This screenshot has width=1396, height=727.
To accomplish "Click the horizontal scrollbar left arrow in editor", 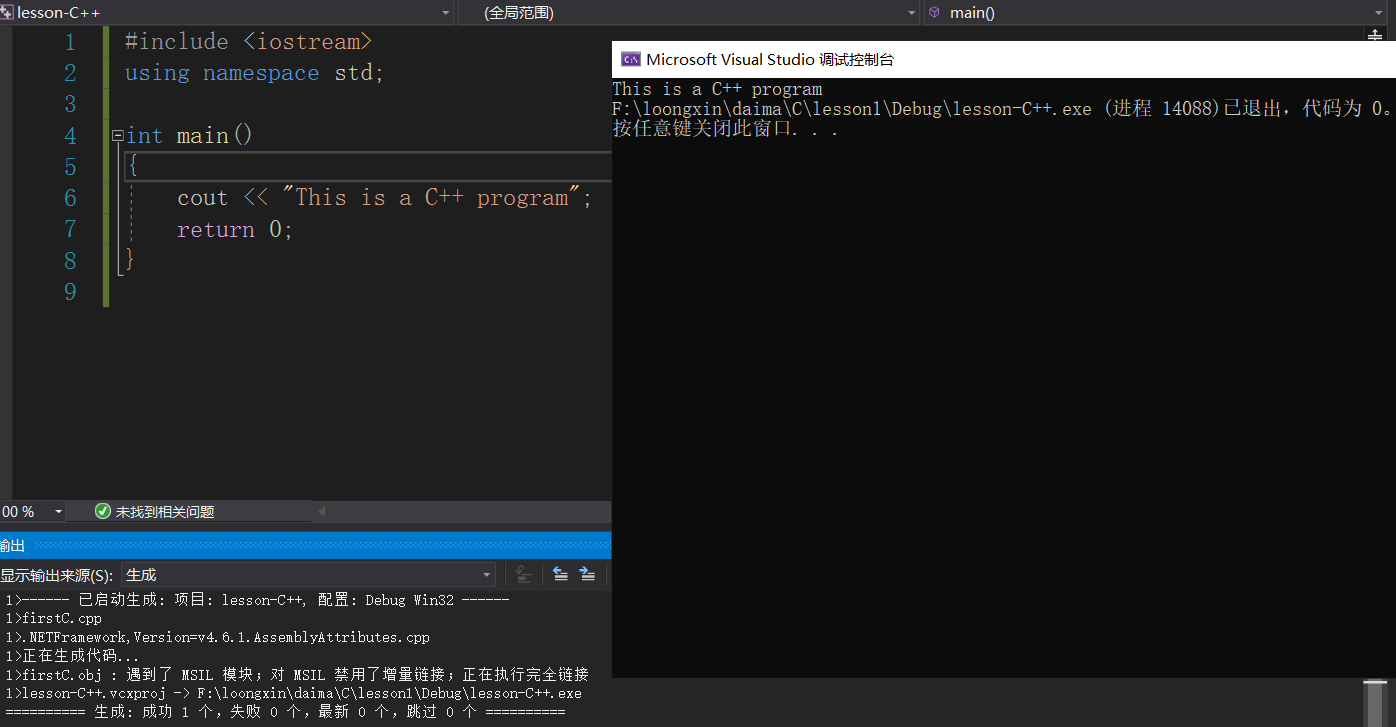I will 321,511.
